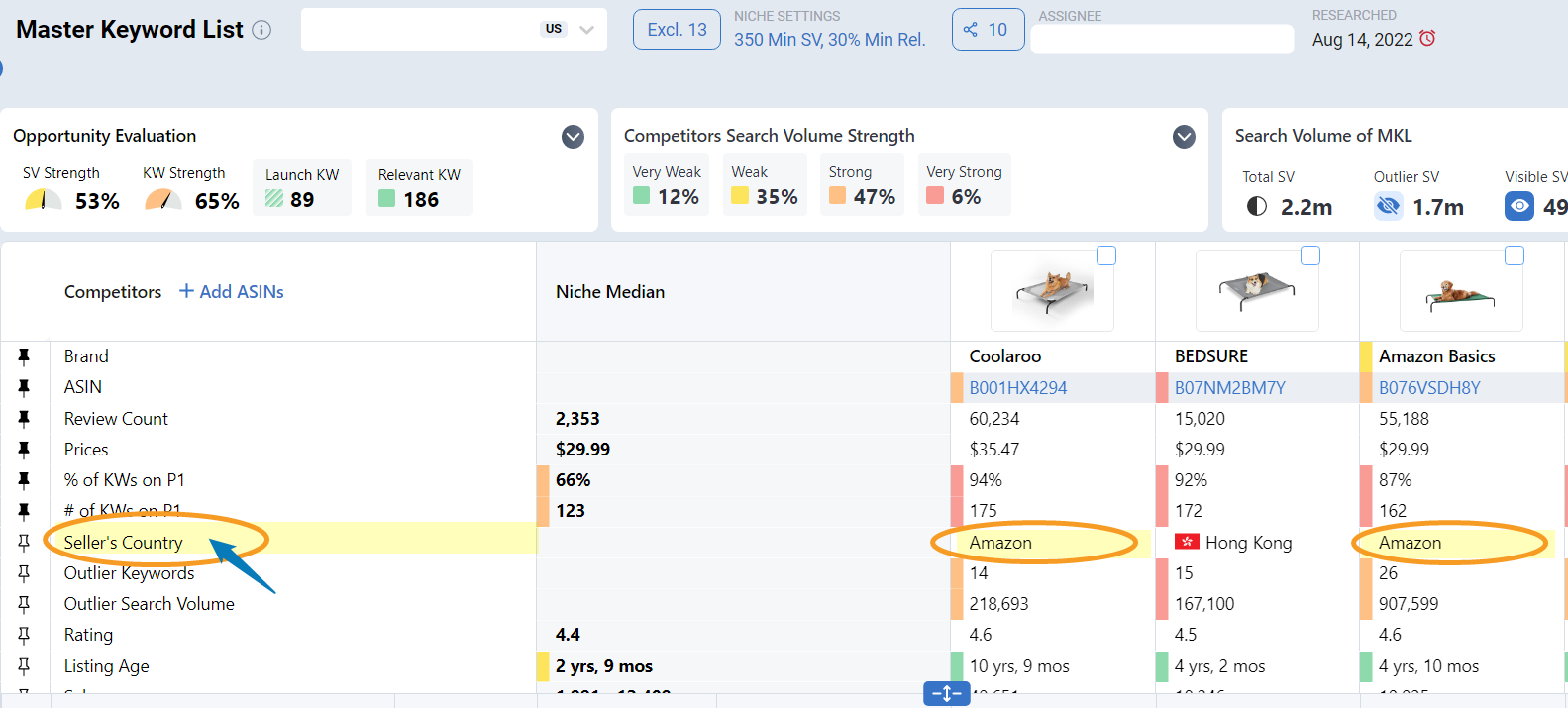1568x708 pixels.
Task: Click the + Add ASINs link
Action: pos(232,292)
